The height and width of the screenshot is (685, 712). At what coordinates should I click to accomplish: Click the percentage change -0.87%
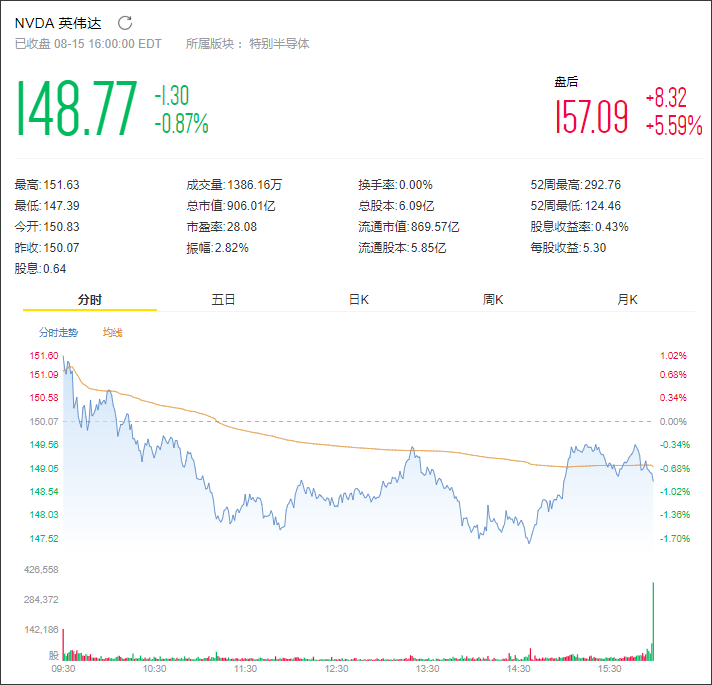(x=182, y=123)
